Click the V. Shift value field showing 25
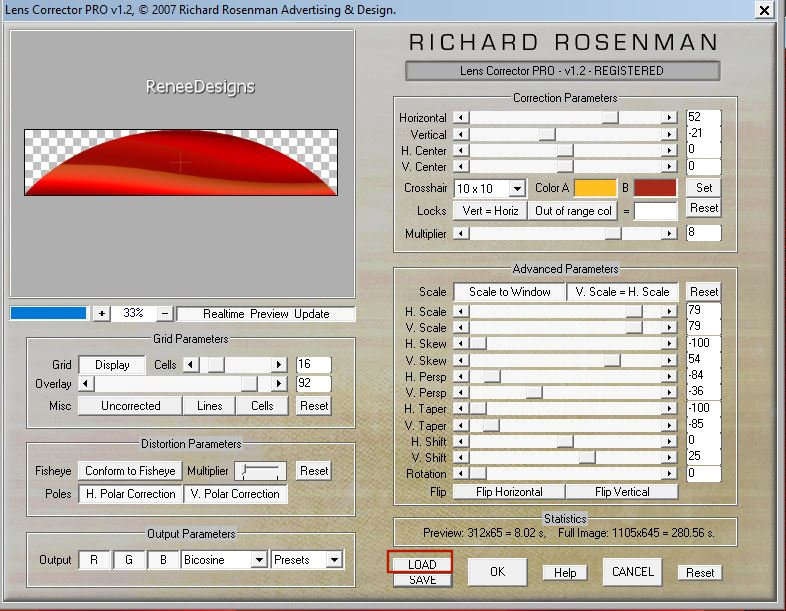786x611 pixels. point(703,456)
